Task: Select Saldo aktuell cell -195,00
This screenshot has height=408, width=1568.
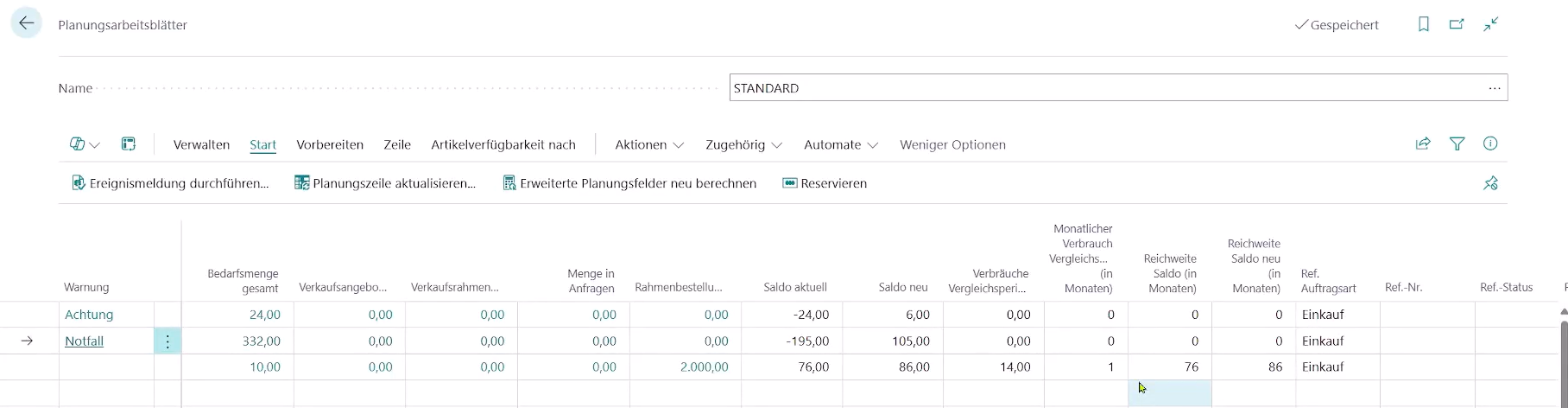Action: click(792, 341)
